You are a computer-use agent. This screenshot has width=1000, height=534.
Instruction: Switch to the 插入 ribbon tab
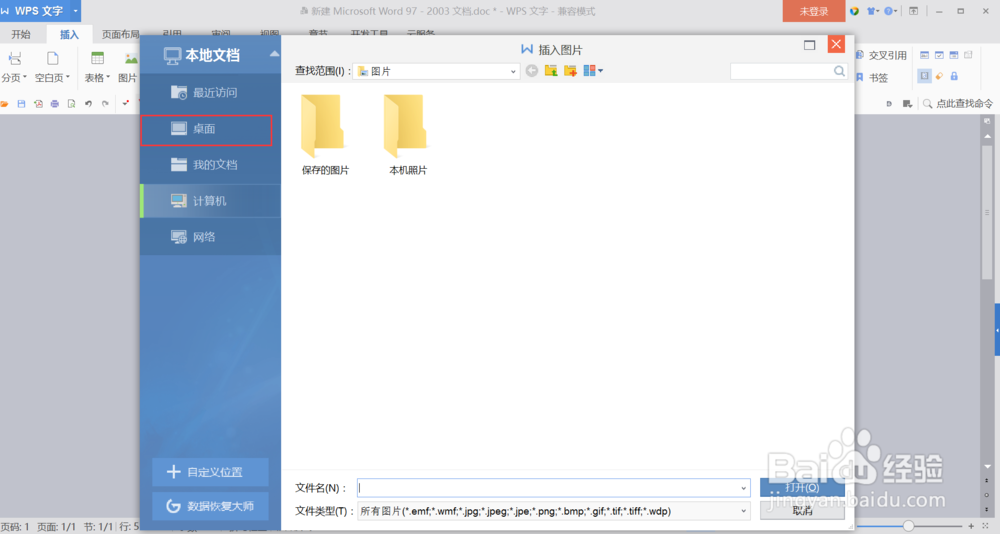69,34
